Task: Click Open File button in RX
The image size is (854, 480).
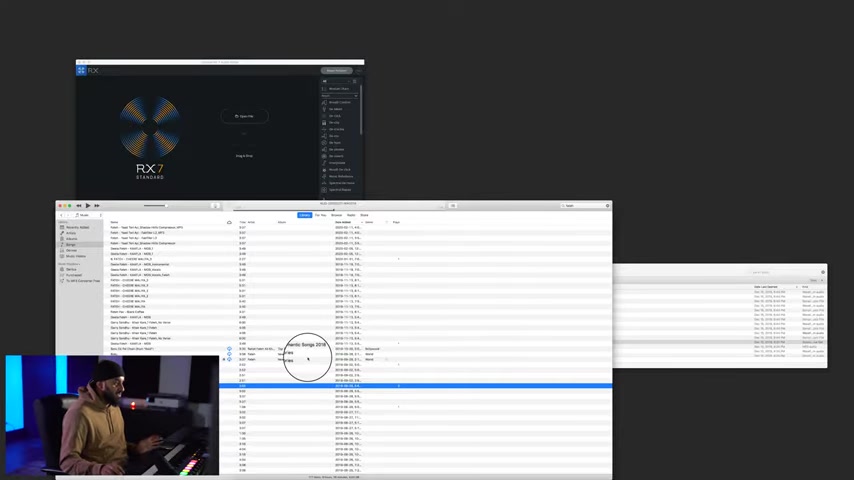Action: tap(244, 116)
